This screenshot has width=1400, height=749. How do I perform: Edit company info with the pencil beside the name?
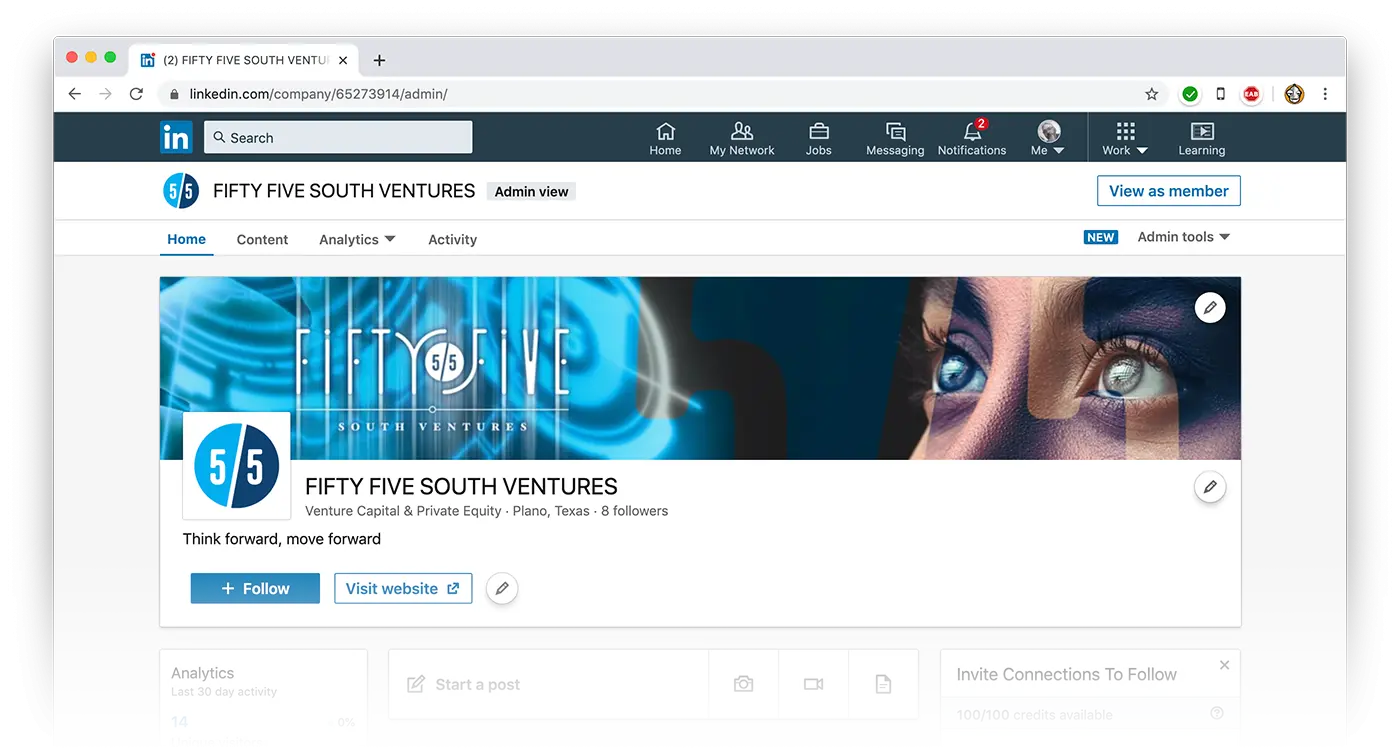pos(1210,487)
